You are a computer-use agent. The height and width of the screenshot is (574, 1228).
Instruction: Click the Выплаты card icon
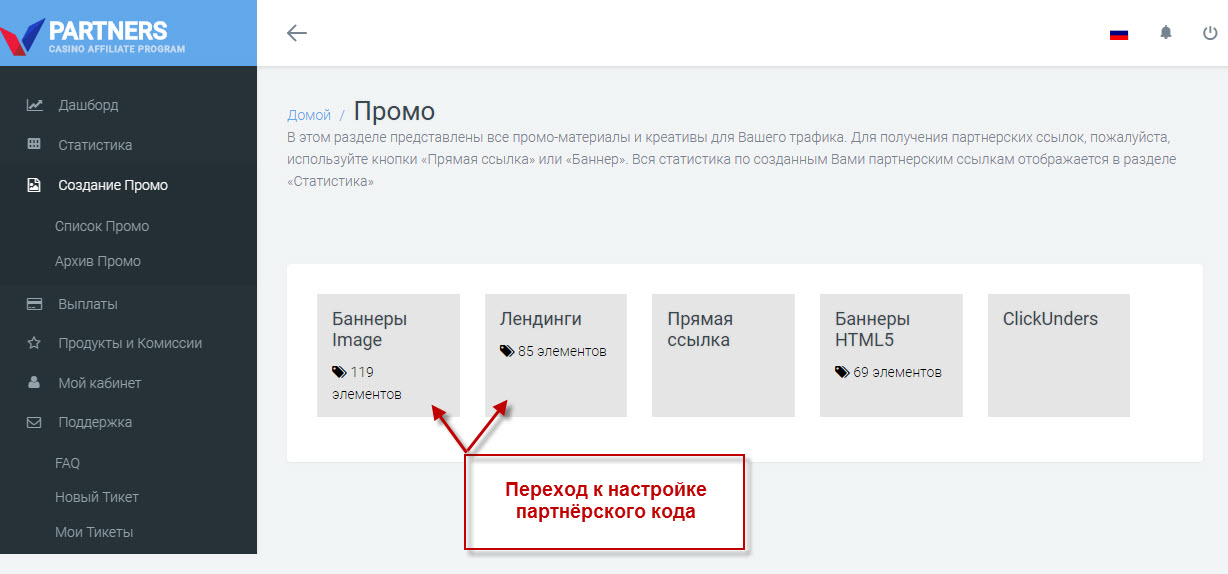pos(34,304)
